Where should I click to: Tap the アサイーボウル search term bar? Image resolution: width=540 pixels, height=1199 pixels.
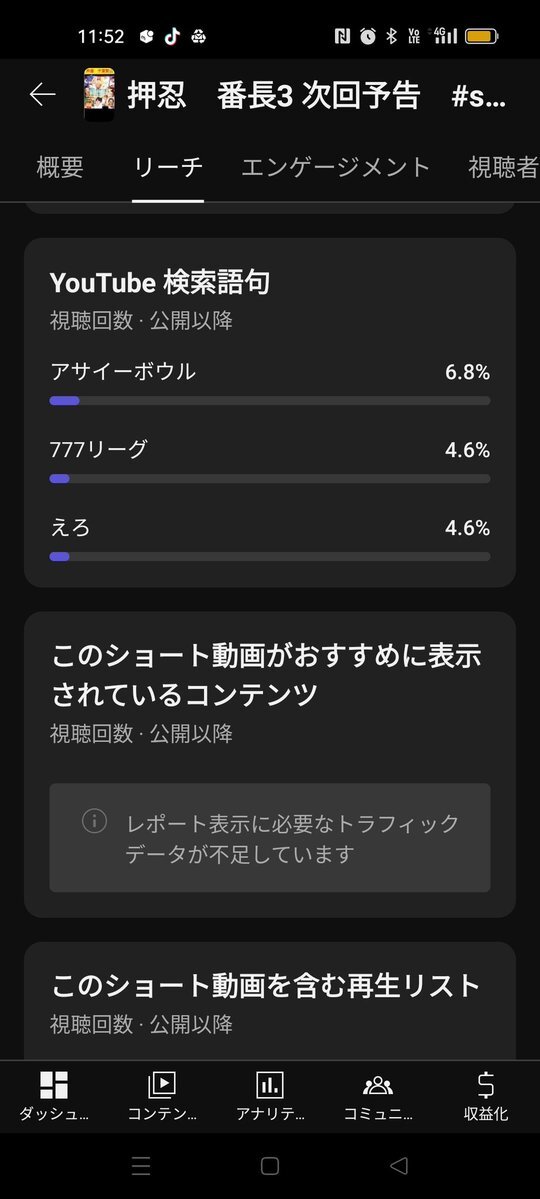(x=270, y=401)
